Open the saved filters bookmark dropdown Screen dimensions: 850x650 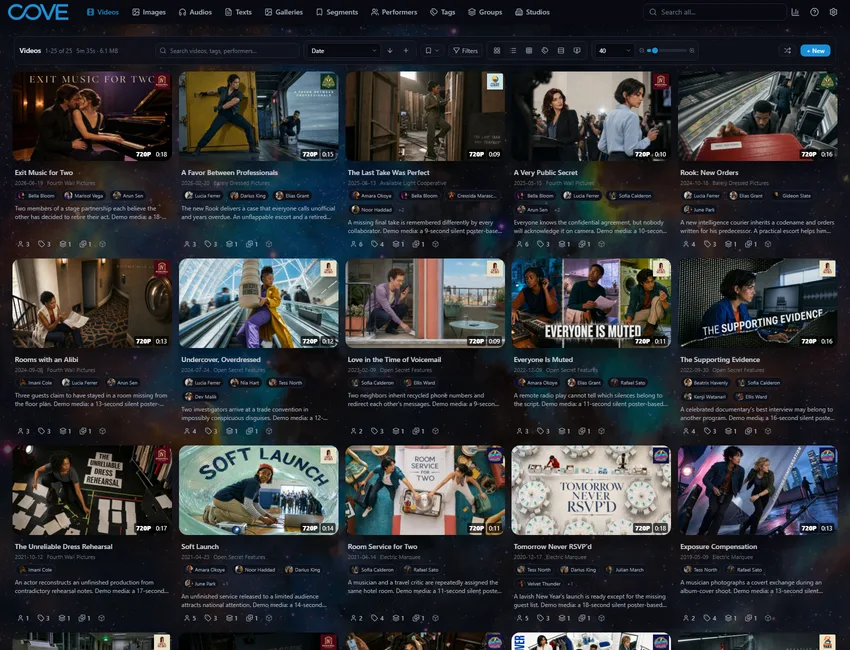[432, 50]
